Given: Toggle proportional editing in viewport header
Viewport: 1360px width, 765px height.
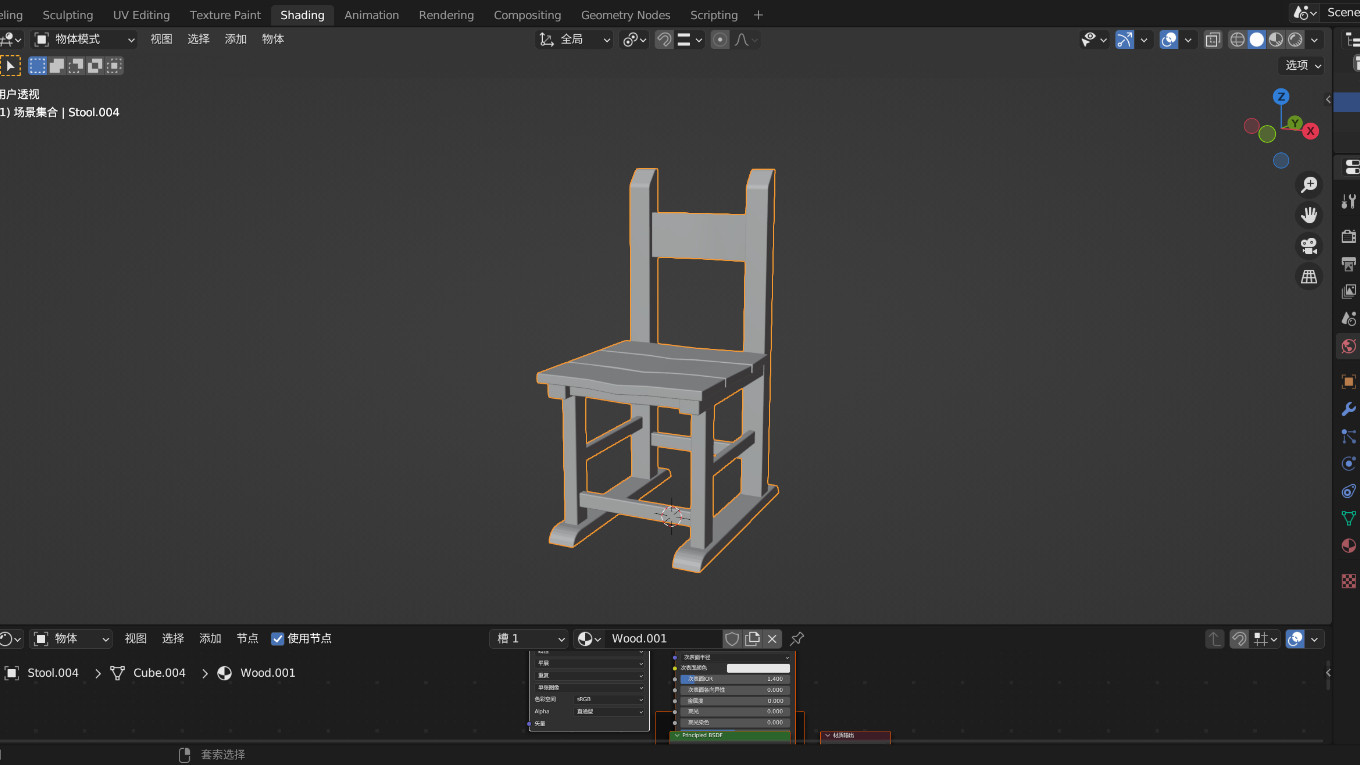Looking at the screenshot, I should pyautogui.click(x=720, y=40).
